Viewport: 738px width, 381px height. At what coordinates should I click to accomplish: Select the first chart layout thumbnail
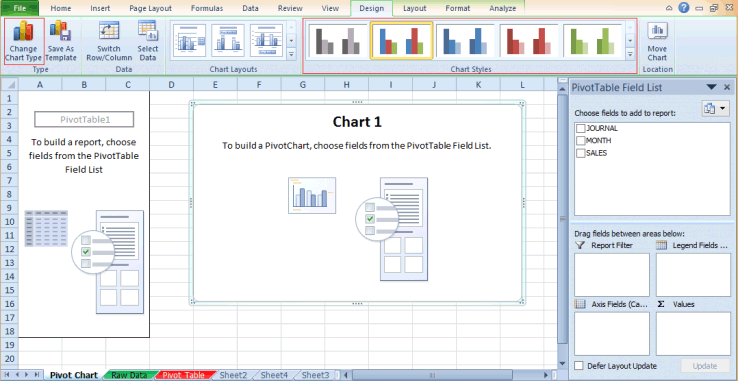click(190, 41)
